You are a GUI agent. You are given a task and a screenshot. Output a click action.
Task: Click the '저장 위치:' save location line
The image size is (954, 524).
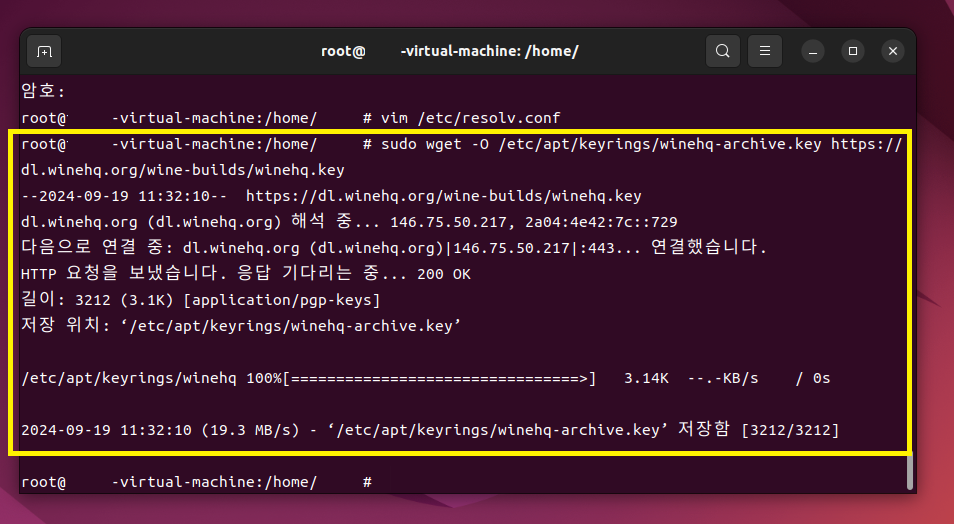pos(241,326)
